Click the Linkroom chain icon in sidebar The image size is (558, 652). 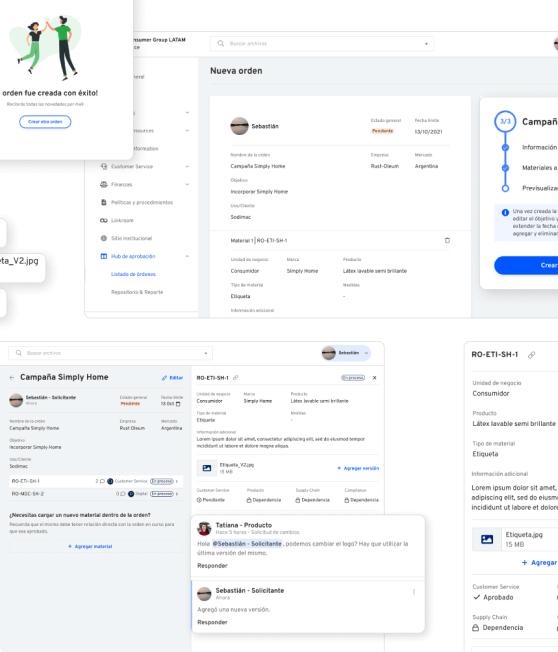click(104, 220)
